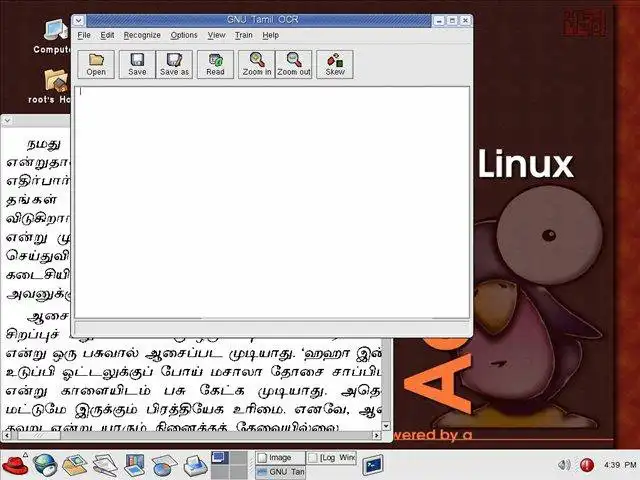Click the Save as toolbar button
This screenshot has width=640, height=480.
(x=174, y=64)
